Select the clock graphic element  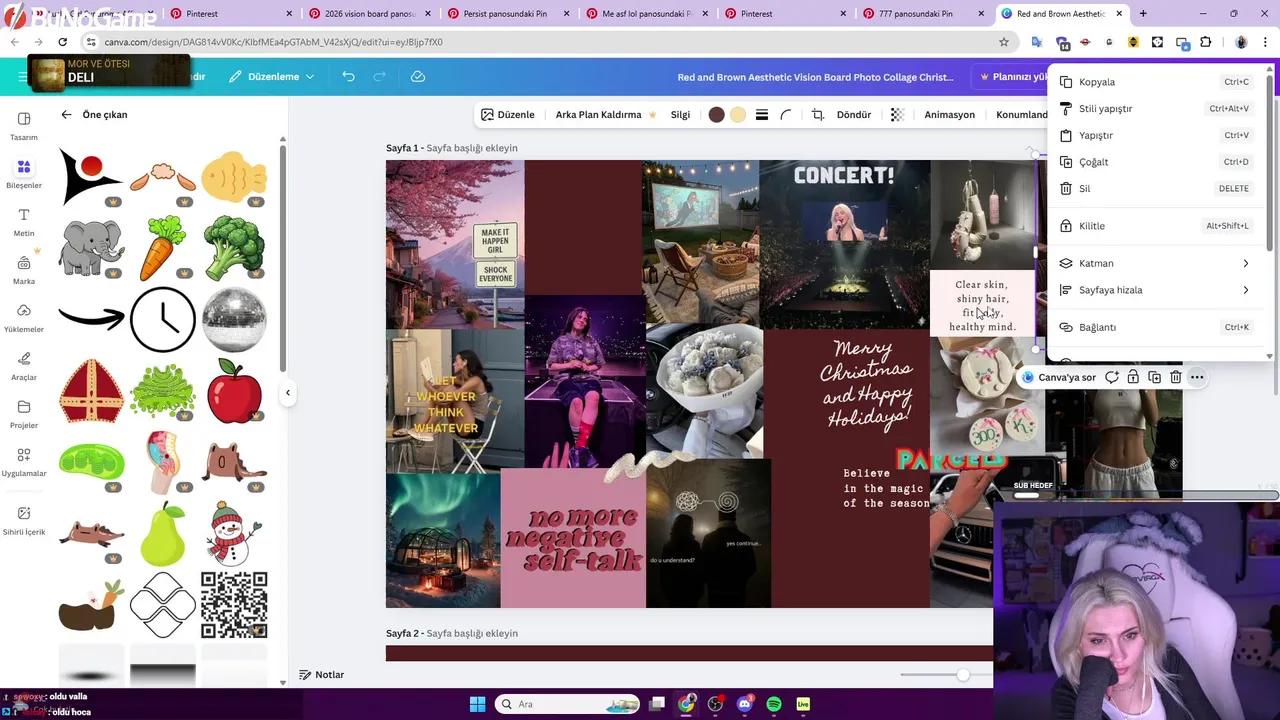click(162, 319)
